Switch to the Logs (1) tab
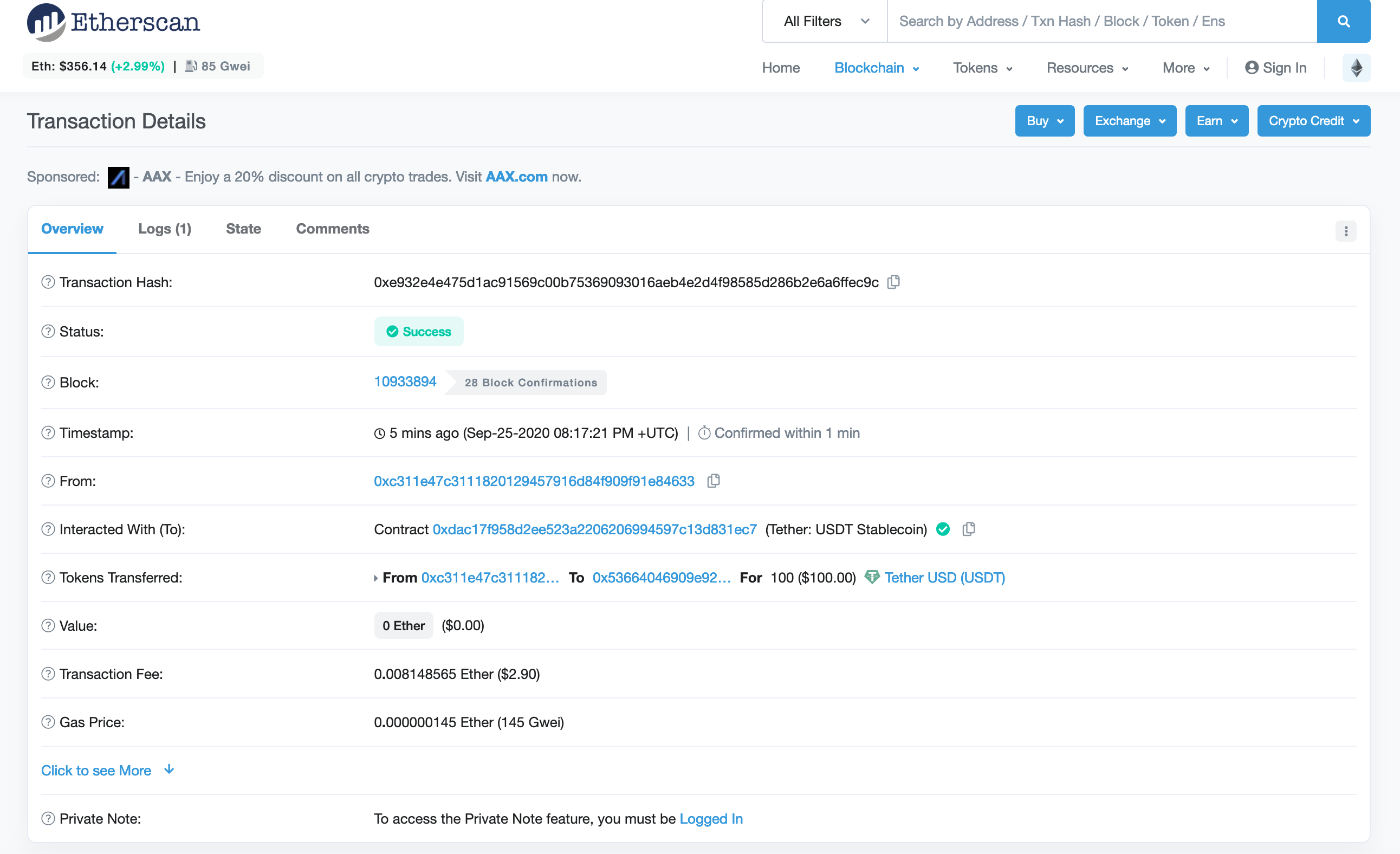 point(165,229)
